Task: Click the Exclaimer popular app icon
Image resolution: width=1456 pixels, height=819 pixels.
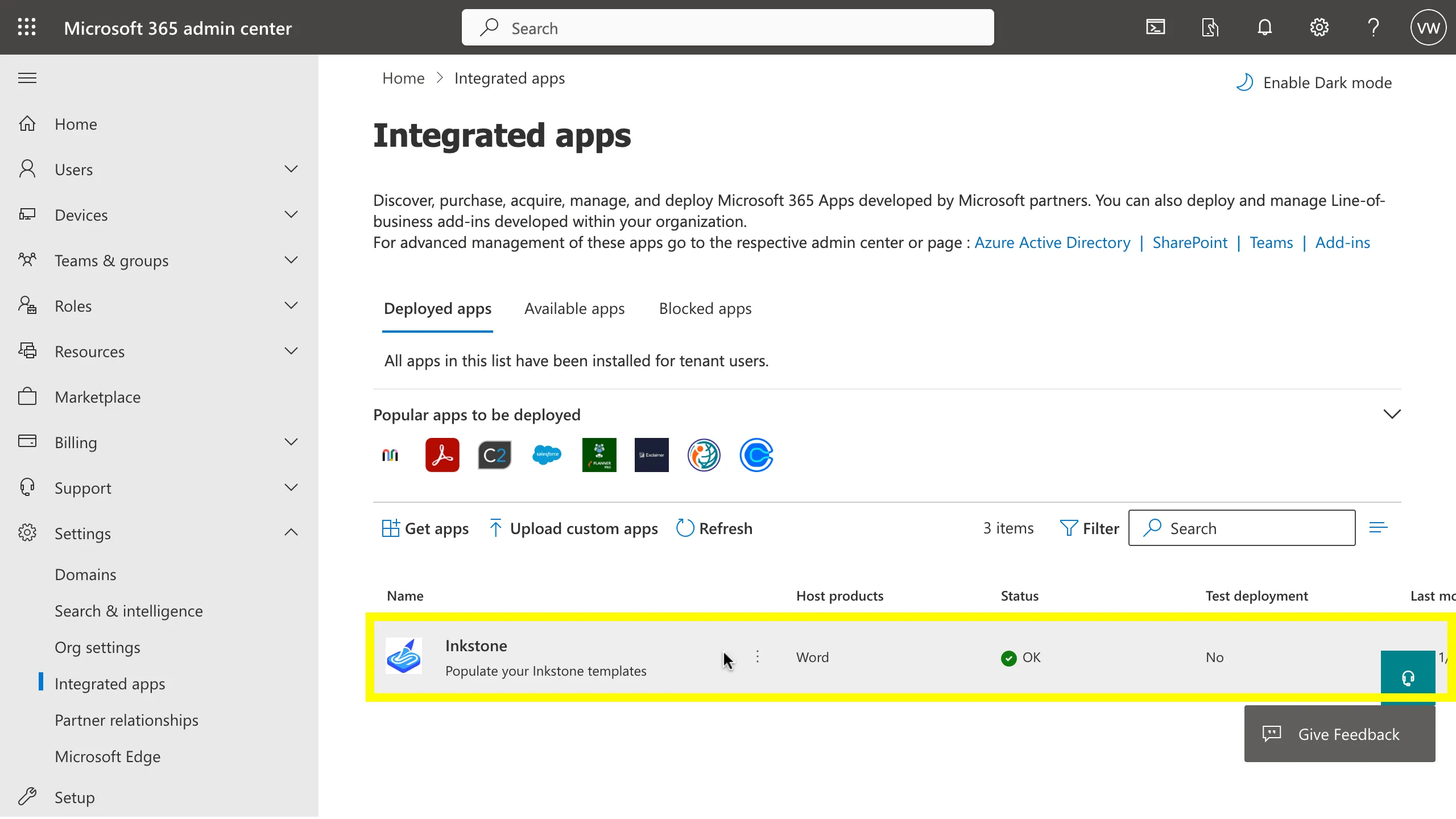Action: coord(651,455)
